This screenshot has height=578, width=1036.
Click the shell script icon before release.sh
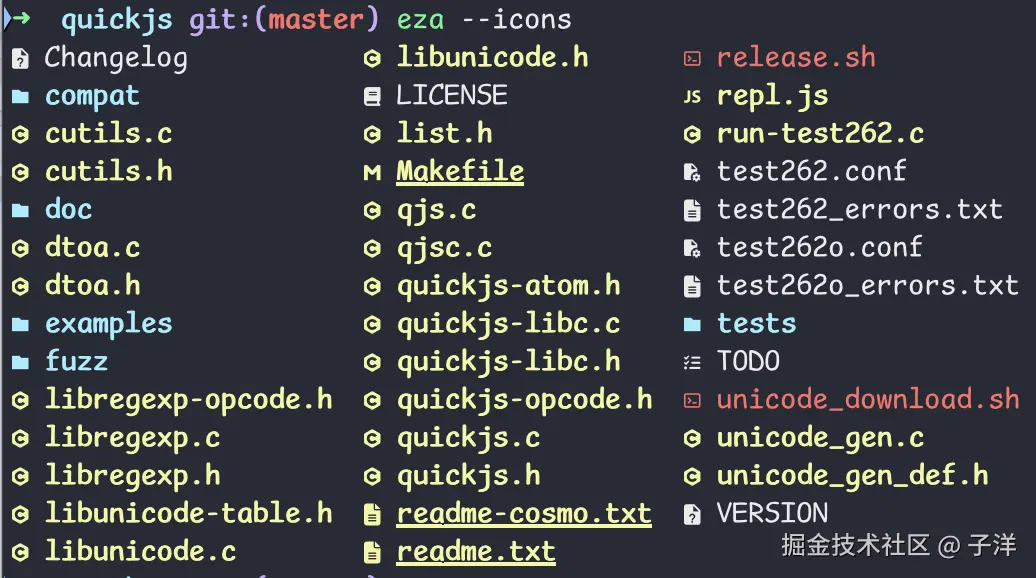691,59
